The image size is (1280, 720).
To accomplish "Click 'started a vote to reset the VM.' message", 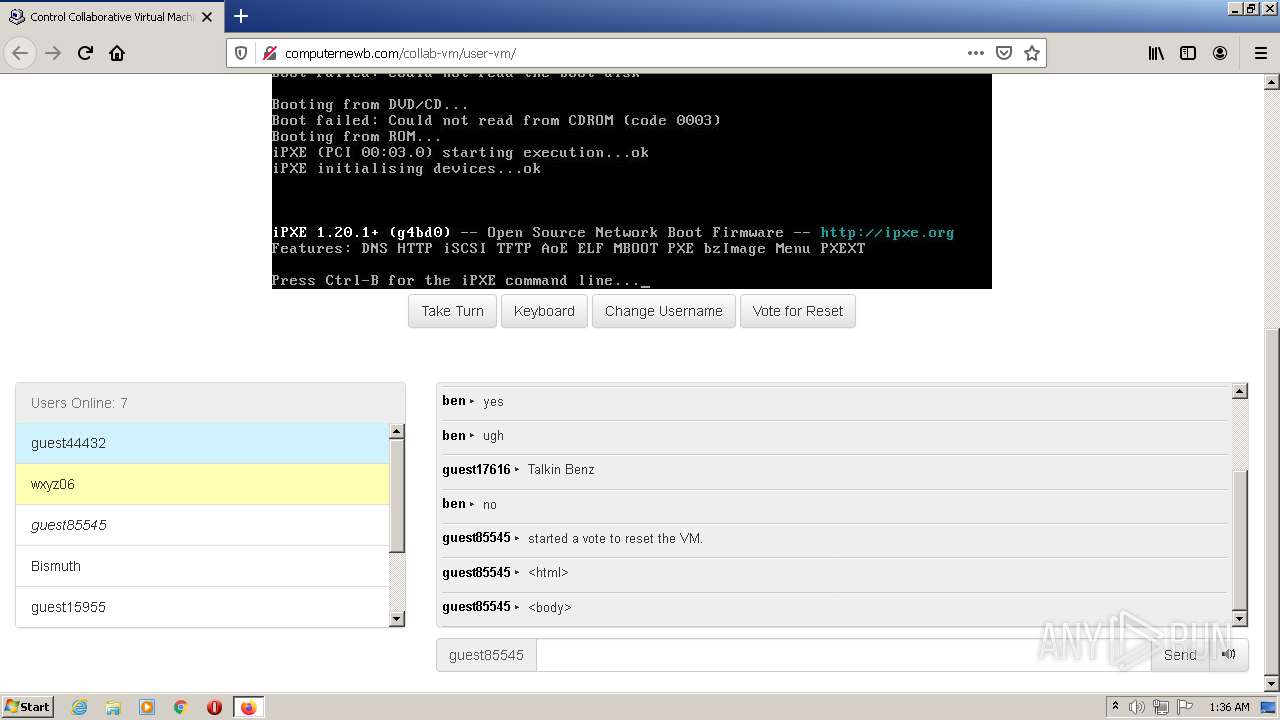I will click(615, 538).
